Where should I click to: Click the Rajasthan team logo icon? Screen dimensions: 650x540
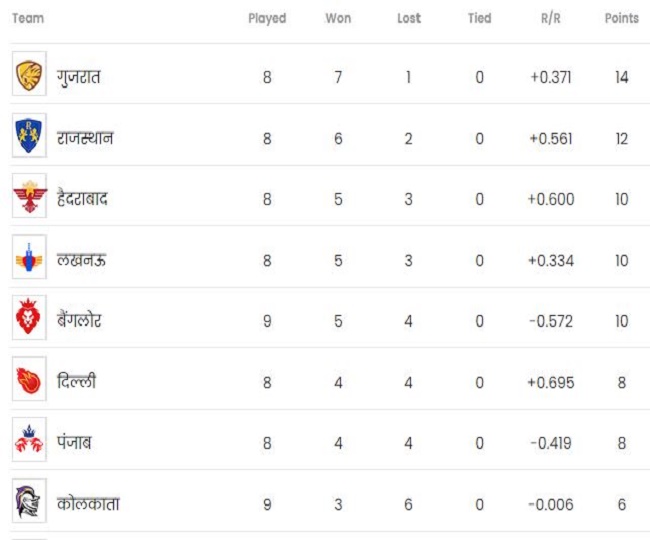click(x=29, y=137)
